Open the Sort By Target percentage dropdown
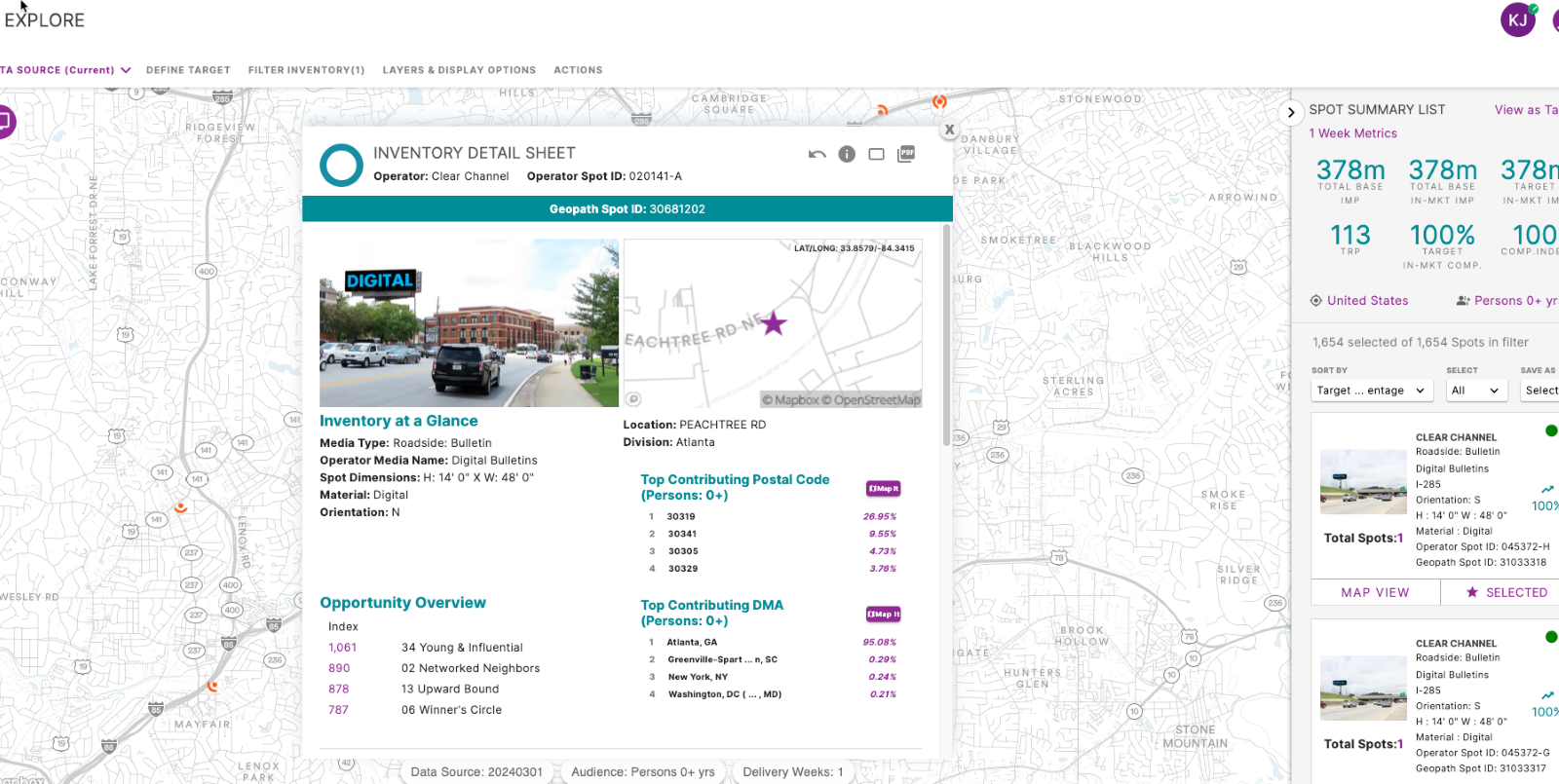The height and width of the screenshot is (784, 1559). [1371, 391]
